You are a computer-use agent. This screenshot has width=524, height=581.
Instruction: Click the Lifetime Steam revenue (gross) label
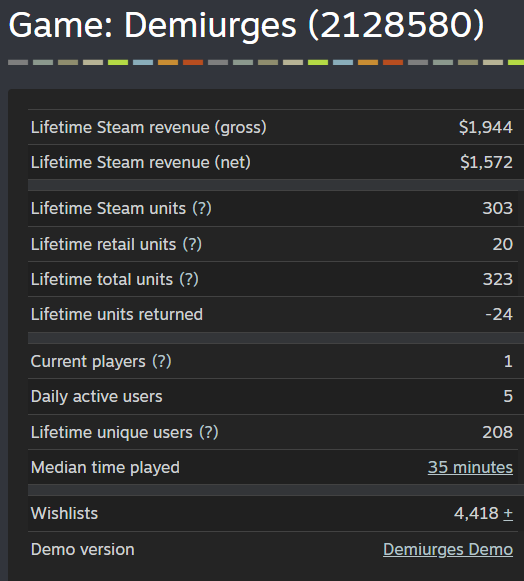coord(149,127)
